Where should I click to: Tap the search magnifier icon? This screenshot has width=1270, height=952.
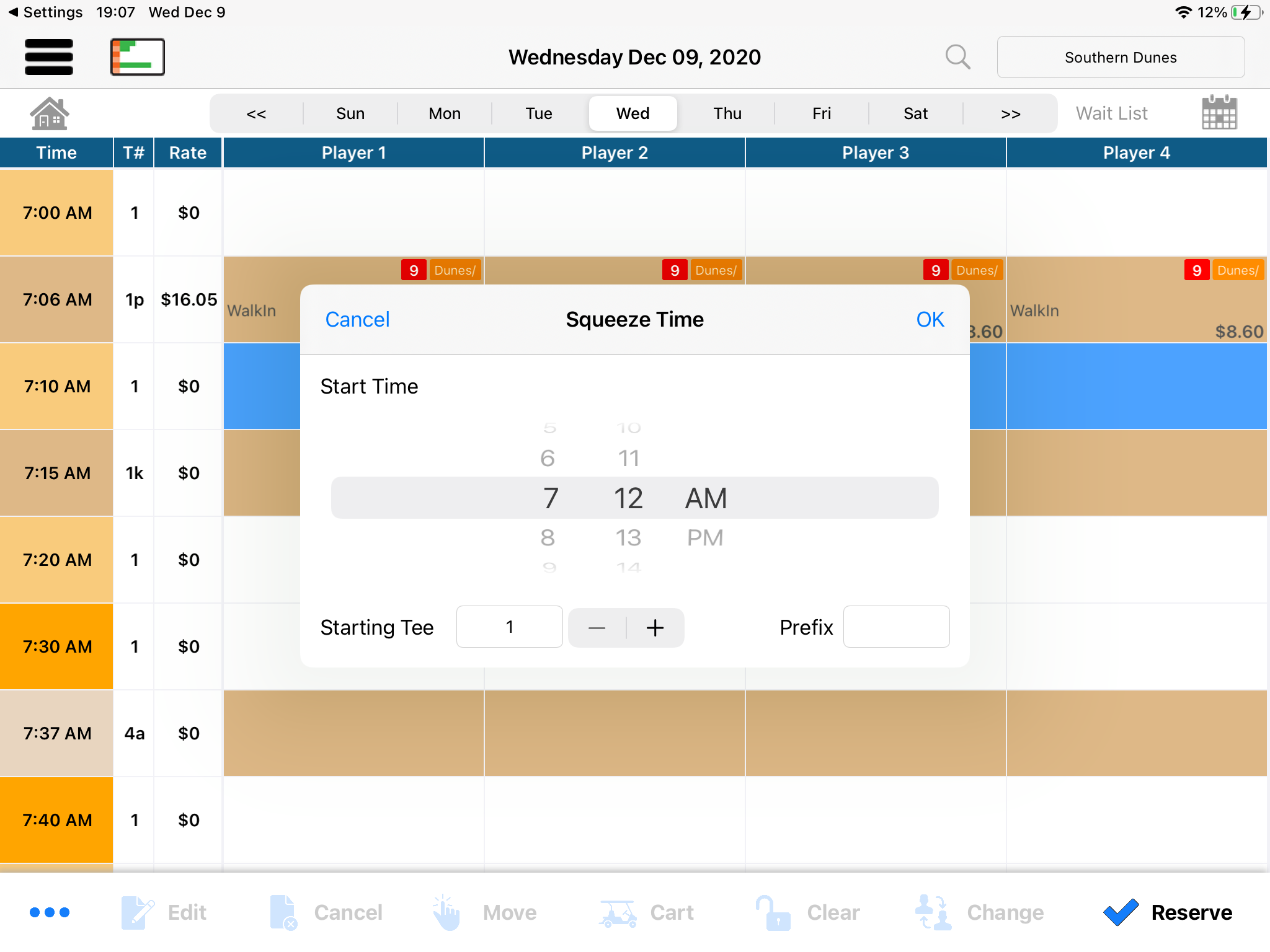(x=957, y=57)
